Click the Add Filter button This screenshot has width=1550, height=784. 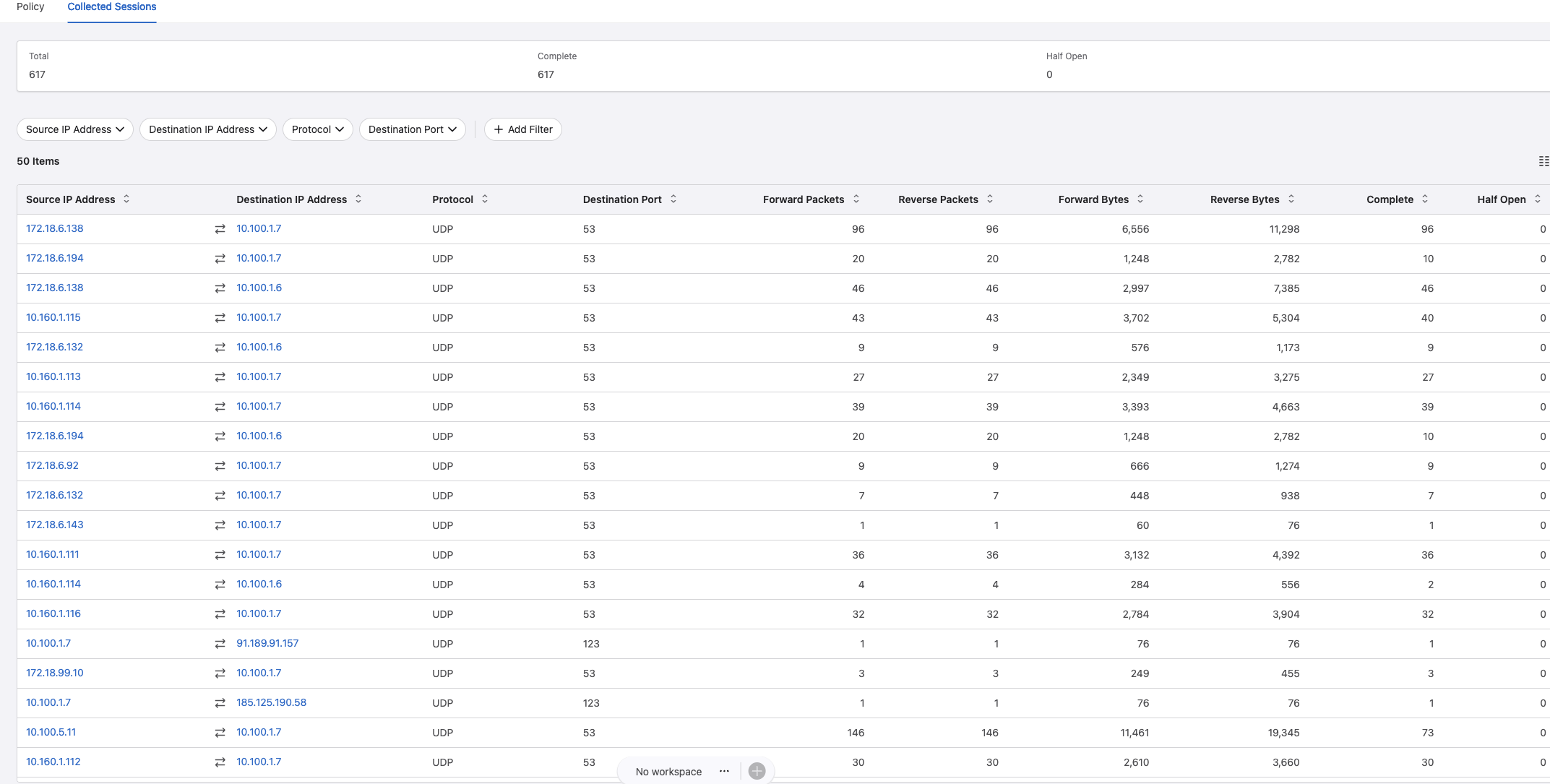[x=522, y=129]
